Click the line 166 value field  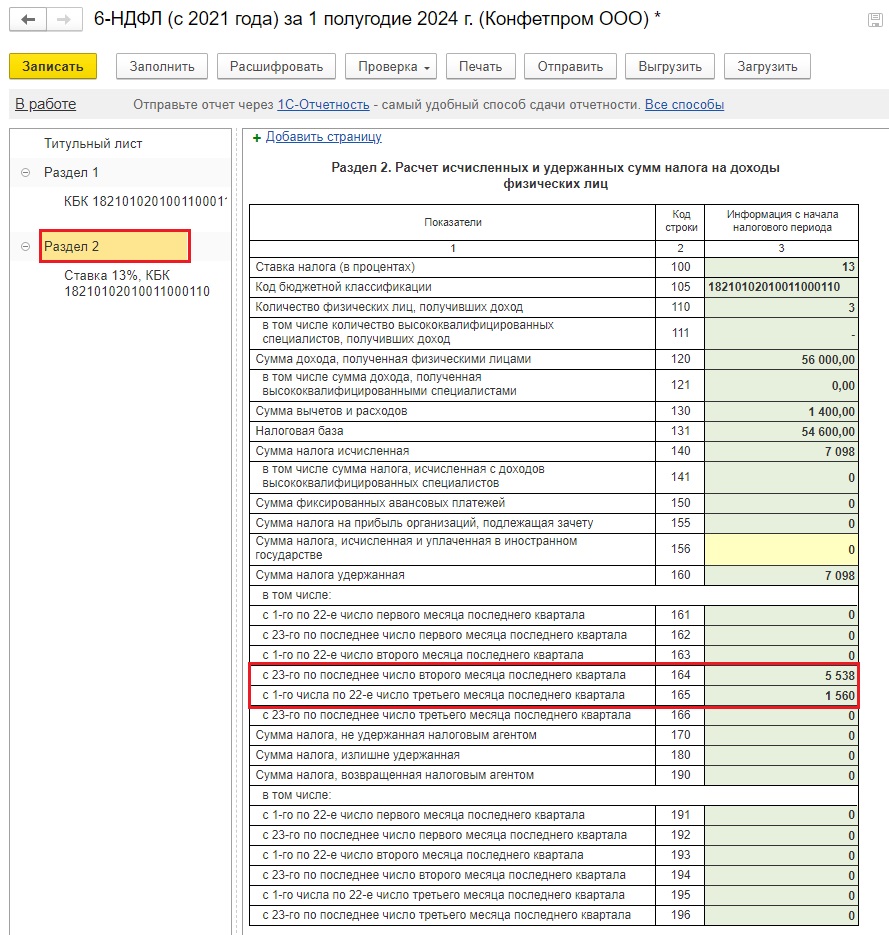pos(781,715)
